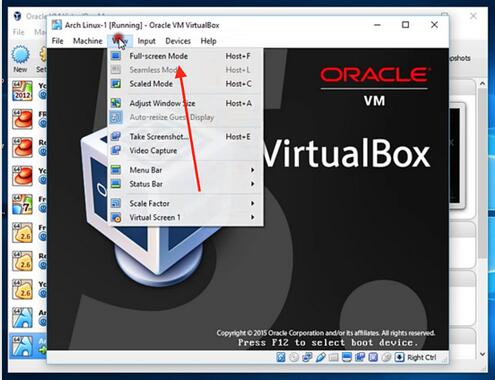This screenshot has height=380, width=495.
Task: Select the Windows 7 VM icon in list
Action: [22, 204]
